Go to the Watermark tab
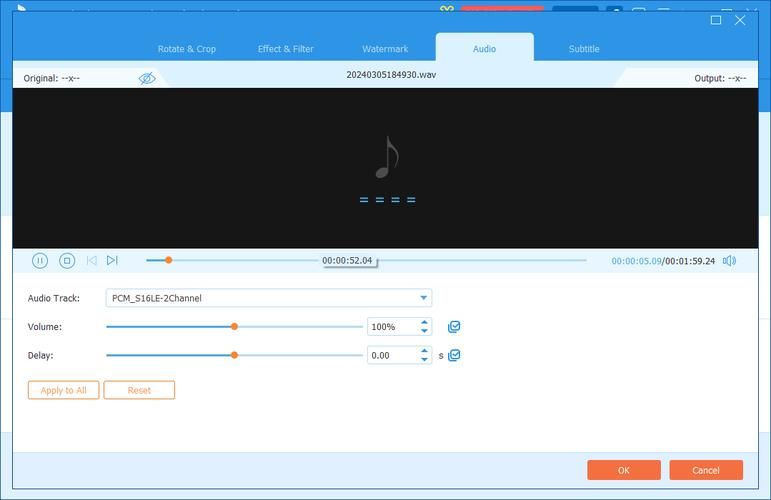771x500 pixels. pos(385,49)
